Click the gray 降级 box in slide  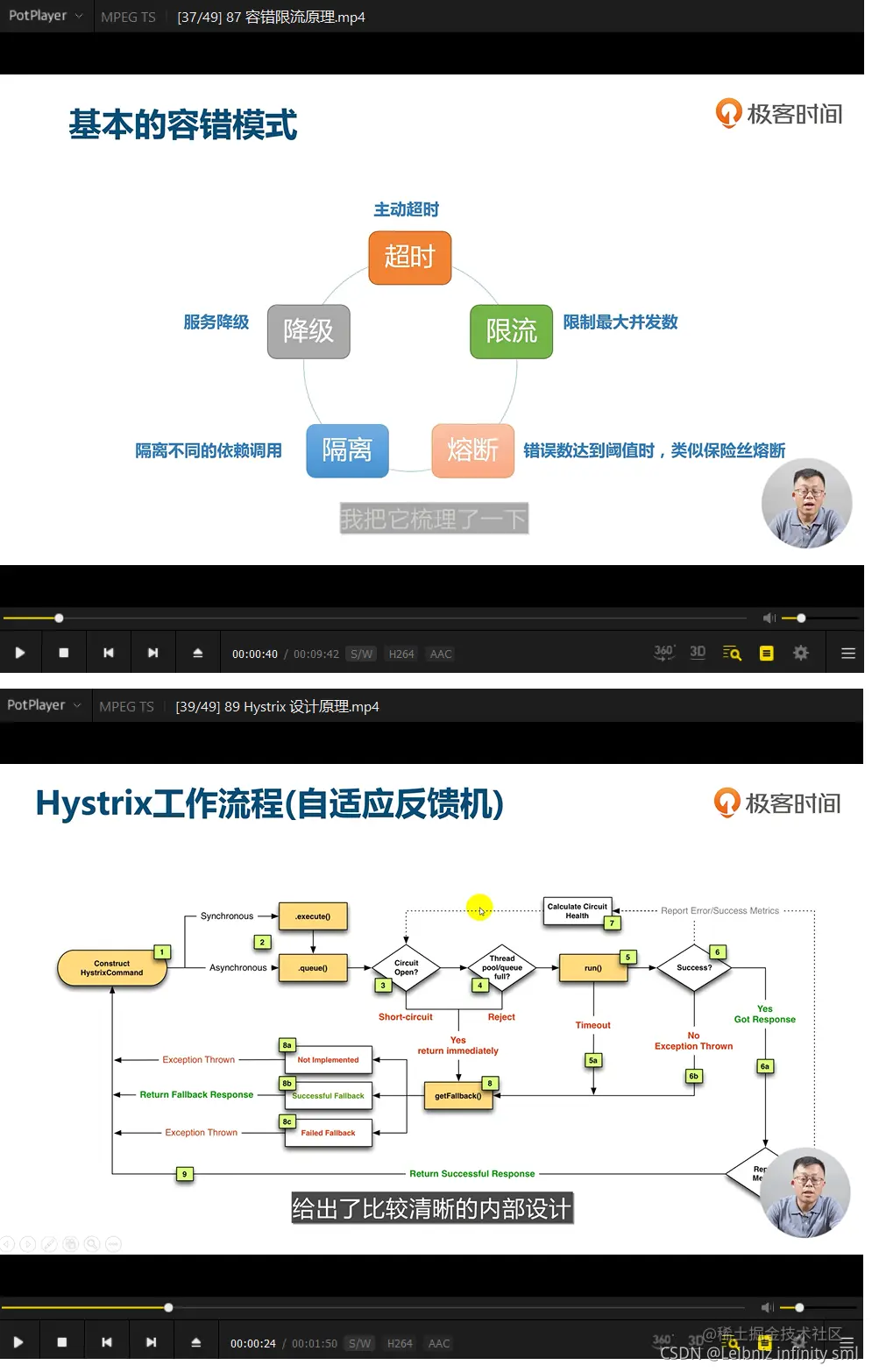click(x=308, y=331)
